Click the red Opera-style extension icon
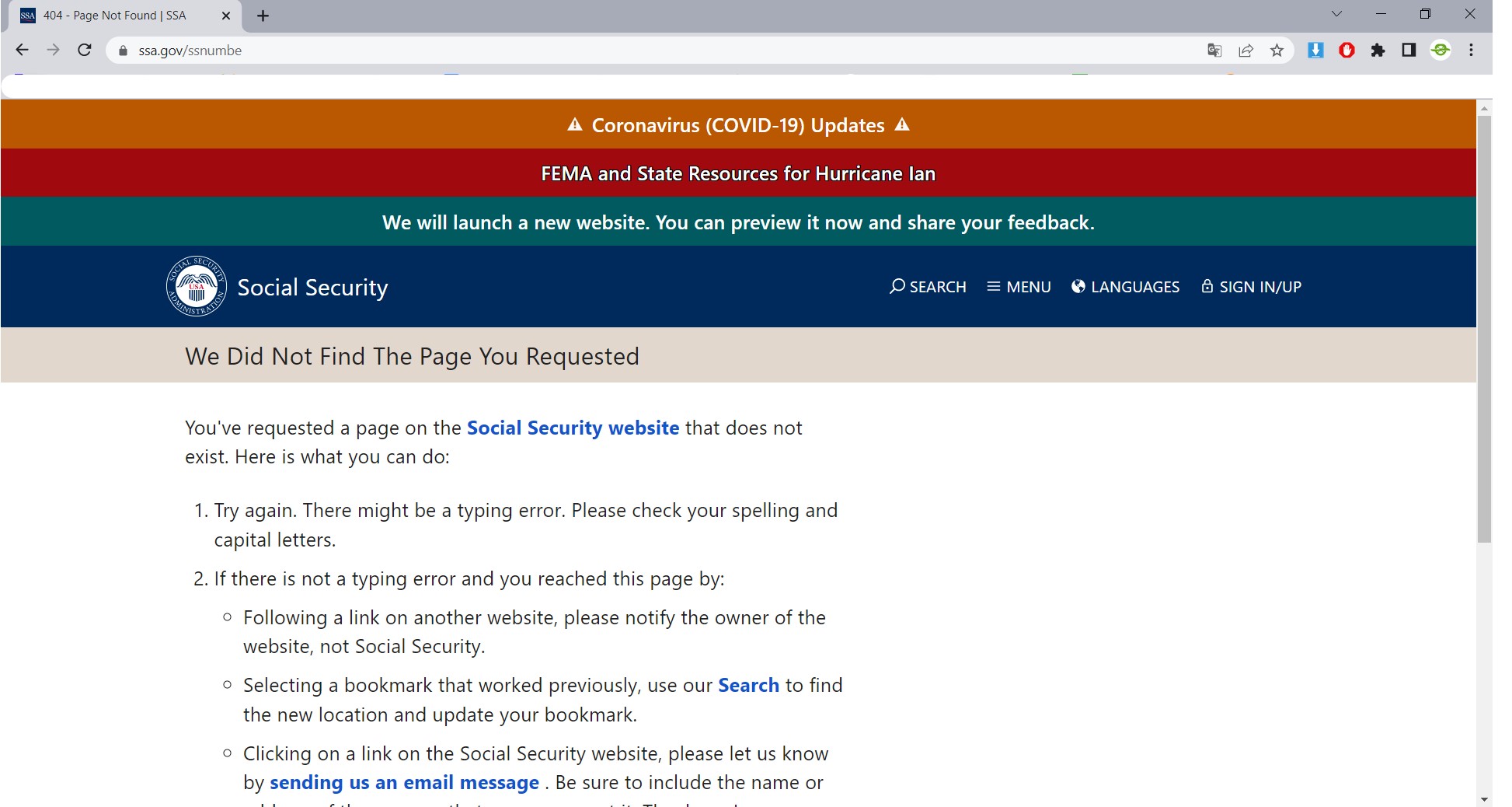The height and width of the screenshot is (807, 1512). click(1347, 51)
